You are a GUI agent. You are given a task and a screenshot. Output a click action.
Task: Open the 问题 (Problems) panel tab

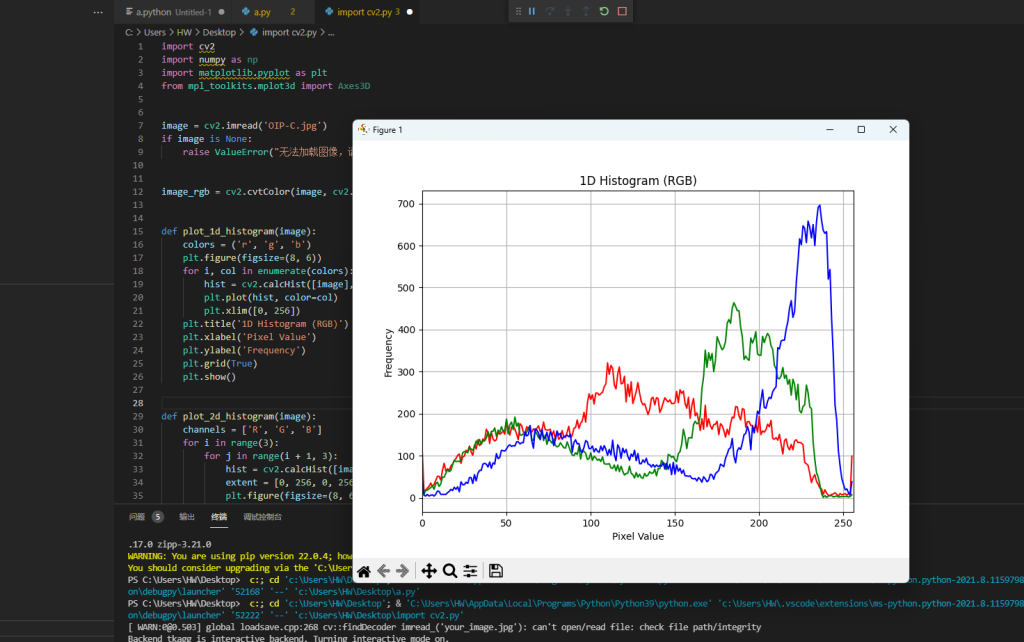pyautogui.click(x=136, y=517)
